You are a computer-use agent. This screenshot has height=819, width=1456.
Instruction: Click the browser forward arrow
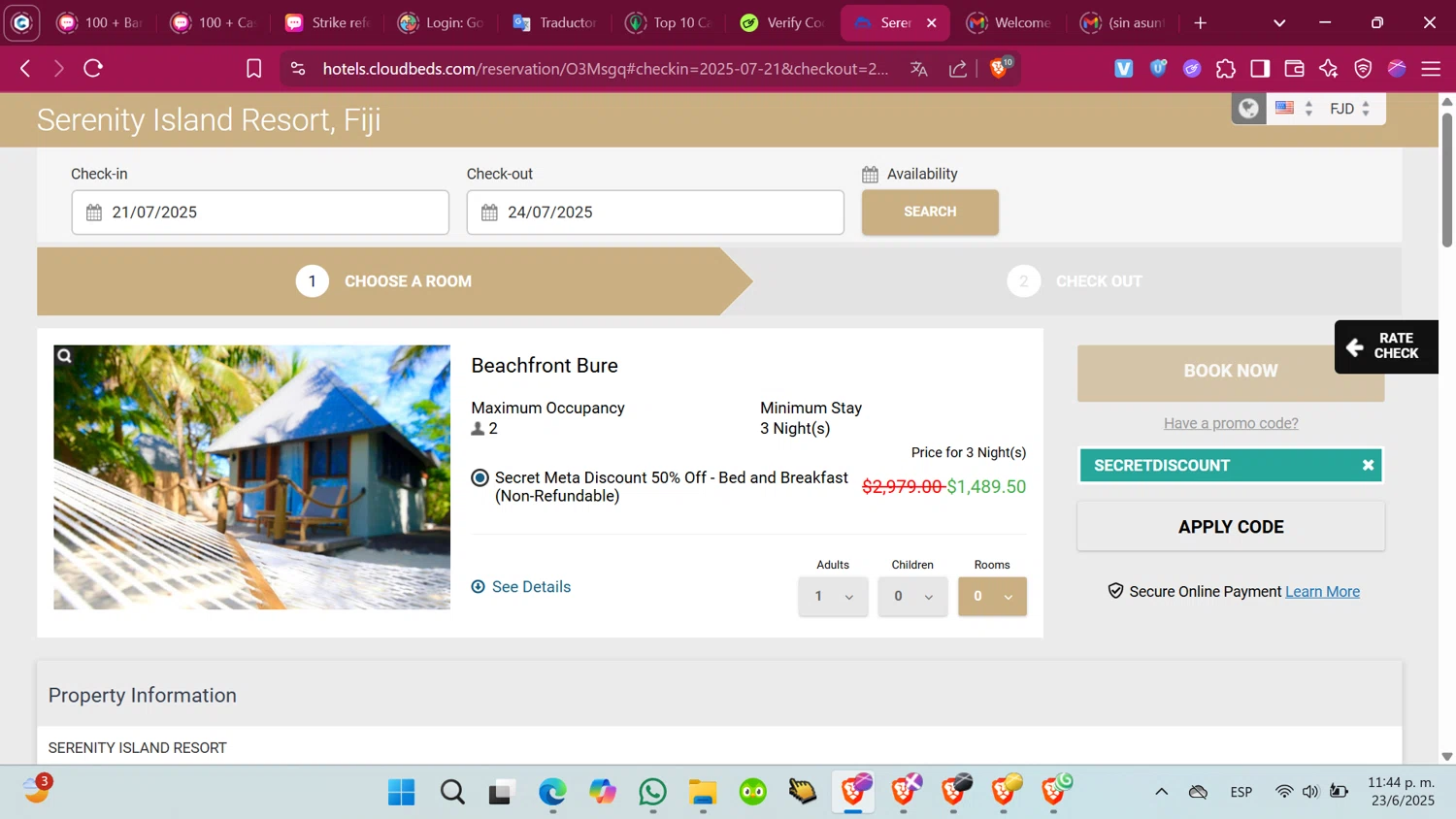pos(59,68)
